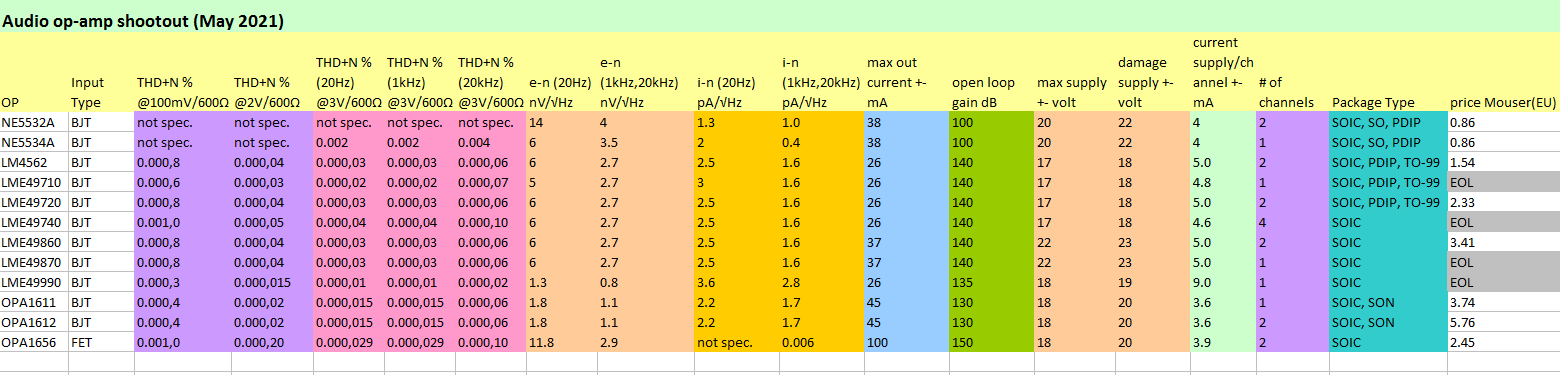The height and width of the screenshot is (375, 1560).
Task: Select the '4.6' supply current cell for LME49740
Action: [1223, 221]
